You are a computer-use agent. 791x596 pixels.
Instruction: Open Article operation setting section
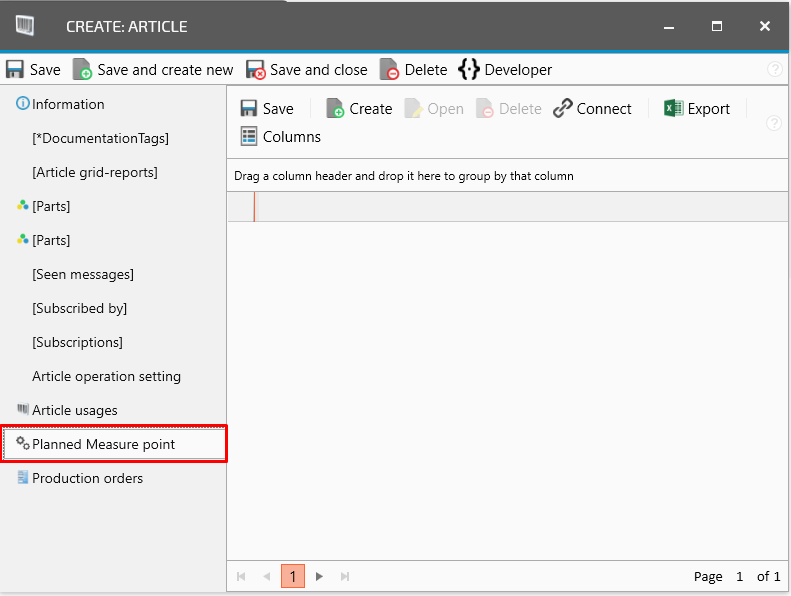pos(106,376)
